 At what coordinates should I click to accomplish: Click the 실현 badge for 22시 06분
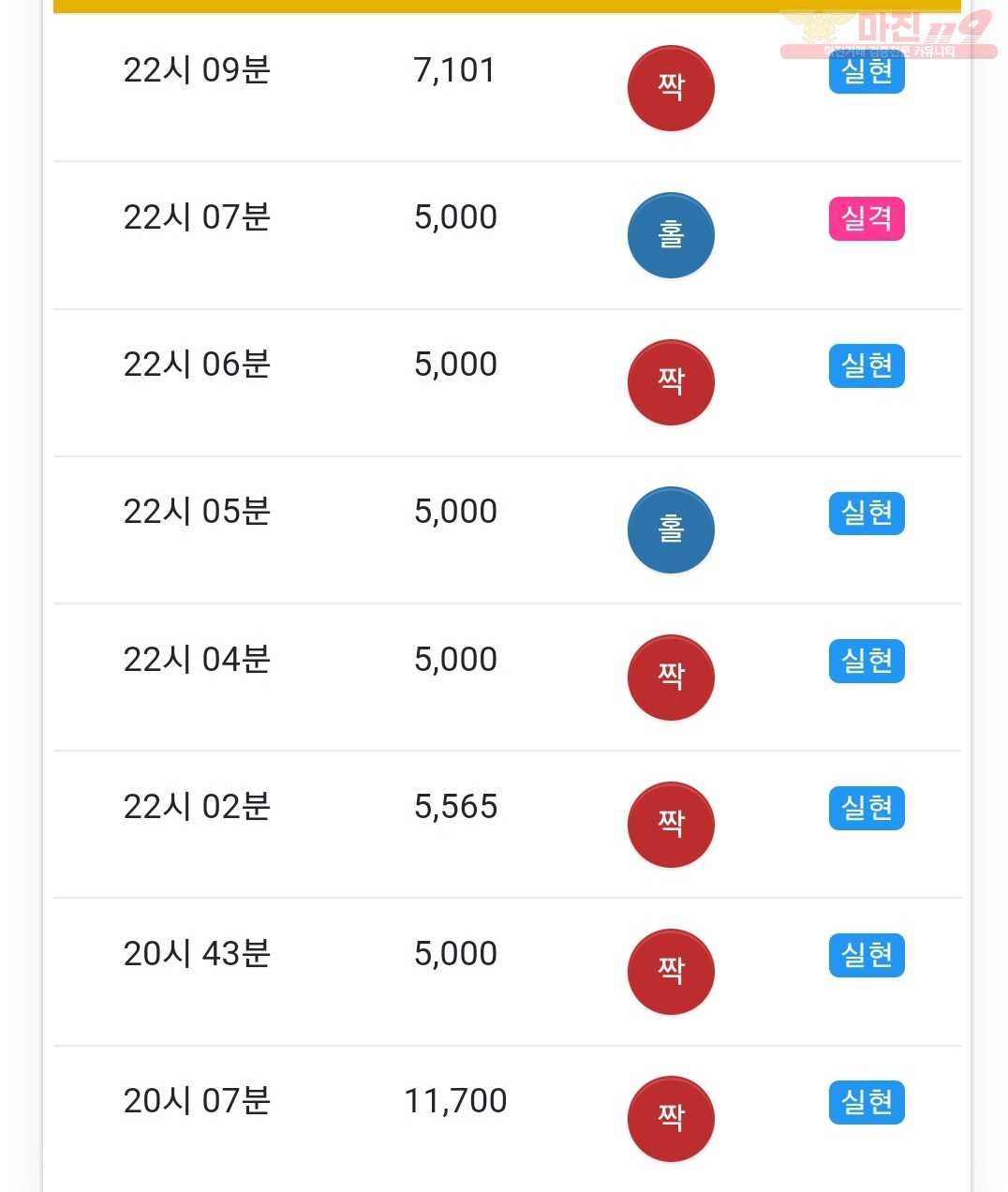(x=867, y=365)
